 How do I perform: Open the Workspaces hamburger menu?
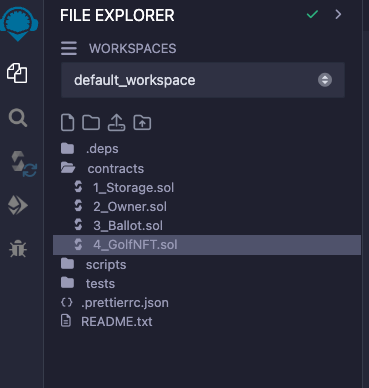[x=69, y=49]
